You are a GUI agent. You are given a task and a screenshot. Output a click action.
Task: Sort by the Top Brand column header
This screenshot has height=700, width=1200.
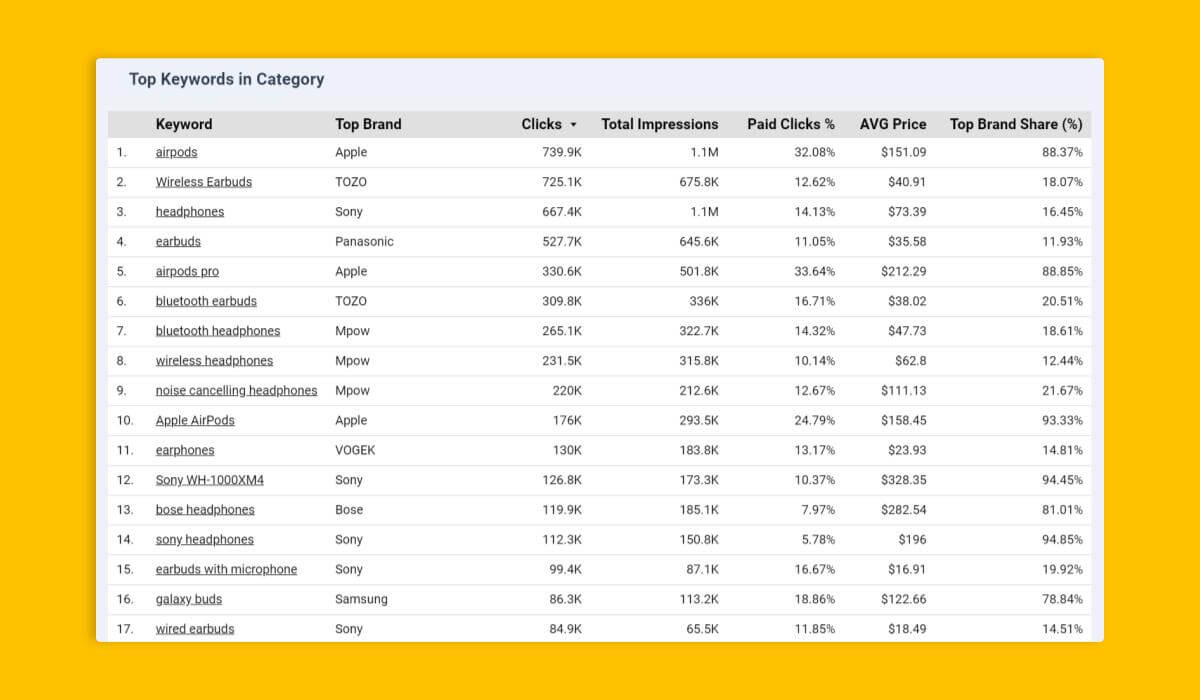point(368,124)
